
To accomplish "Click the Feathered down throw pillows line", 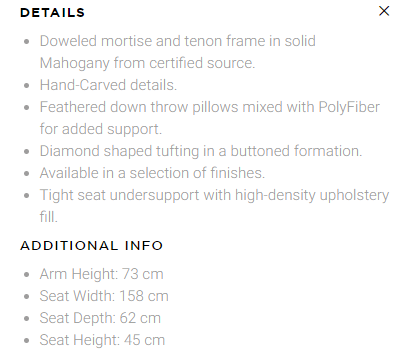I will (210, 107).
